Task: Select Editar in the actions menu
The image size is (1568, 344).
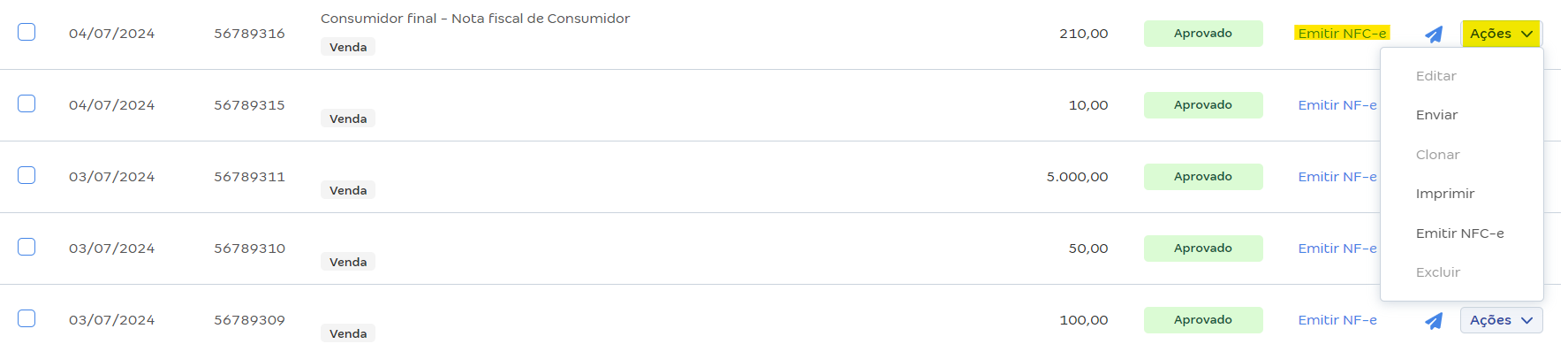Action: pos(1435,76)
